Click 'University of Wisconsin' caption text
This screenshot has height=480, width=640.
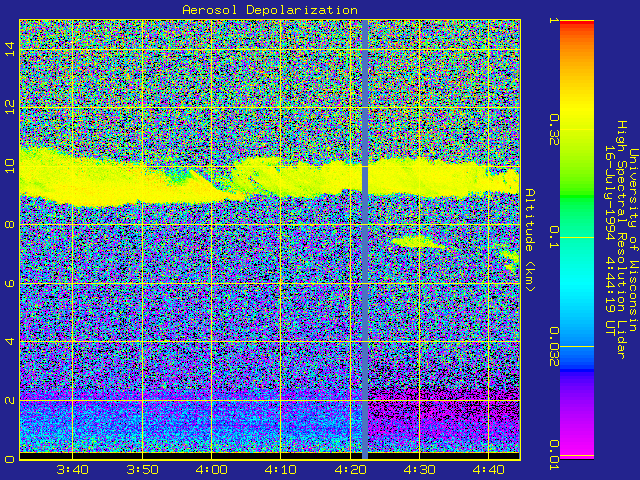coord(633,240)
